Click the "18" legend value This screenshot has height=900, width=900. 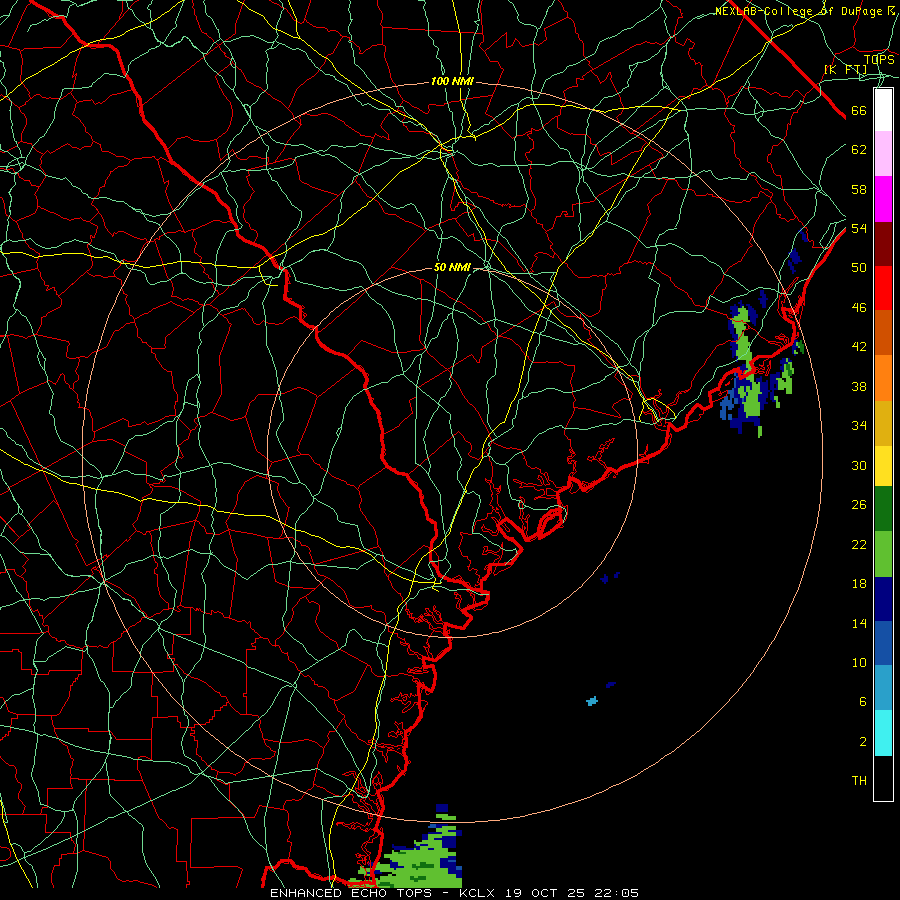coord(859,584)
